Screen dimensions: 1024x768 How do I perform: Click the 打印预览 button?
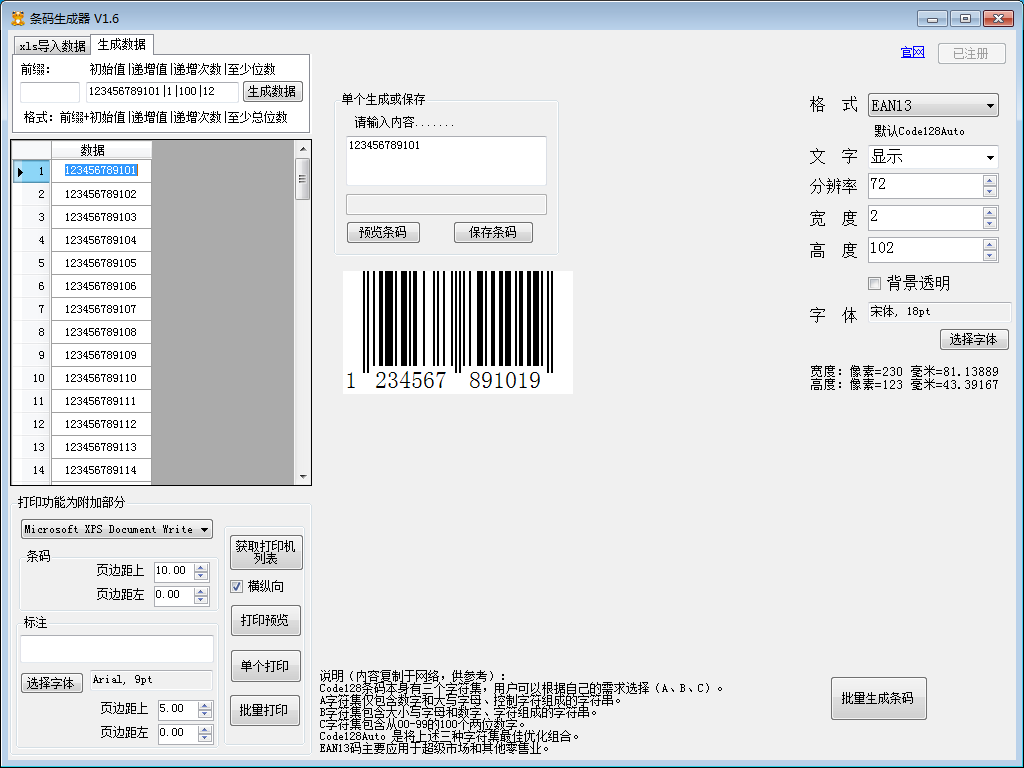tap(265, 620)
